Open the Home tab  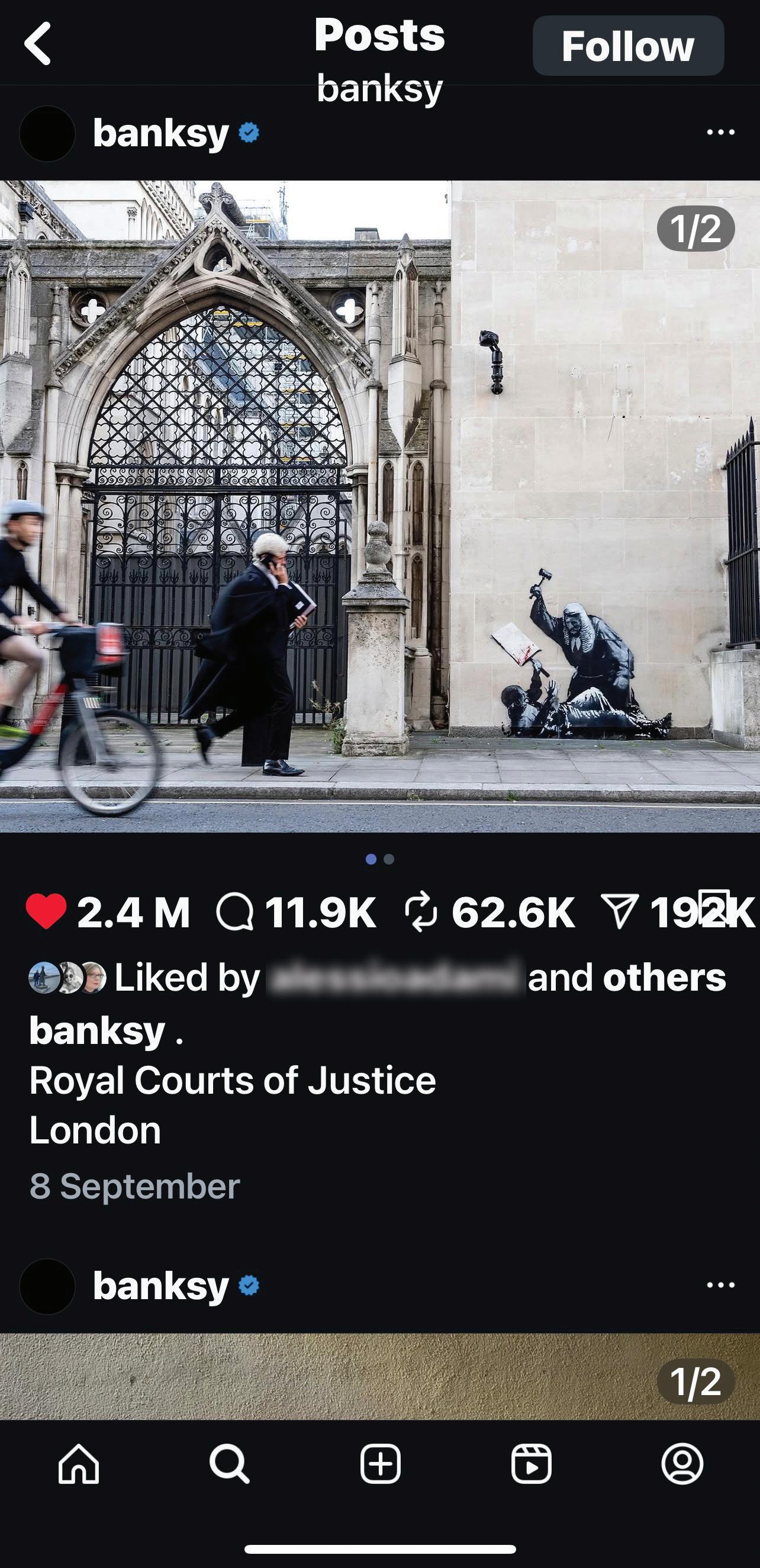(x=79, y=1464)
